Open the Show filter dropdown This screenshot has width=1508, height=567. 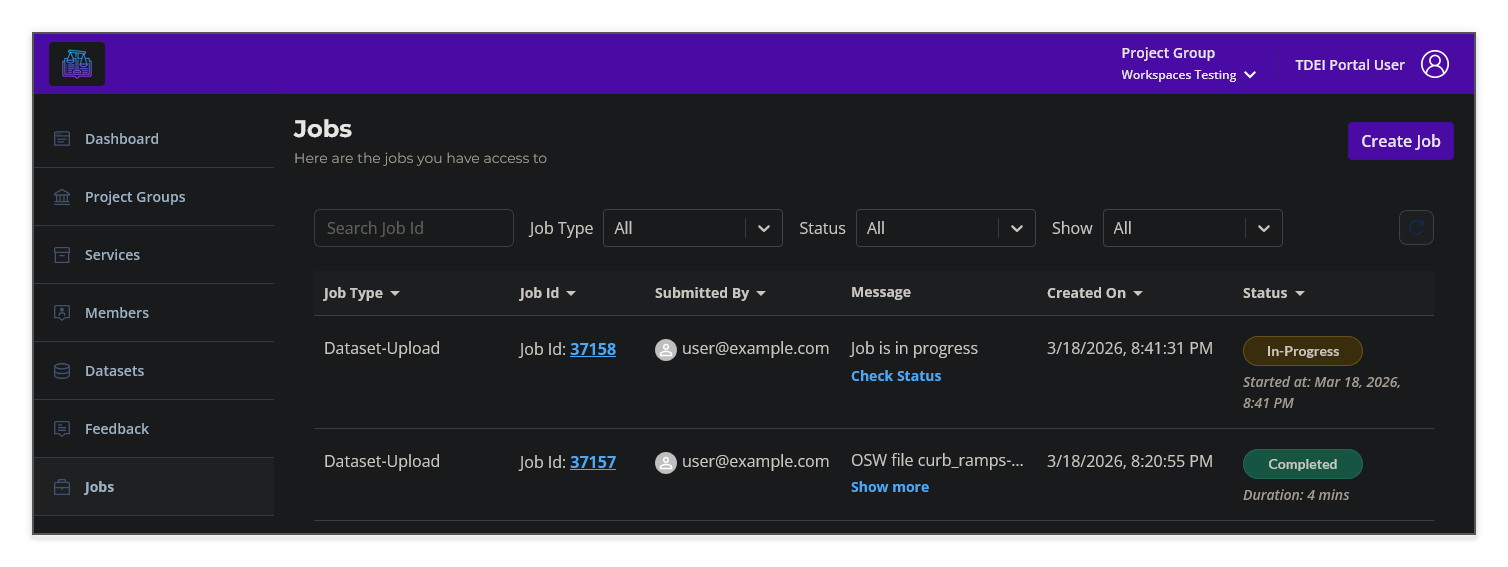(1193, 228)
